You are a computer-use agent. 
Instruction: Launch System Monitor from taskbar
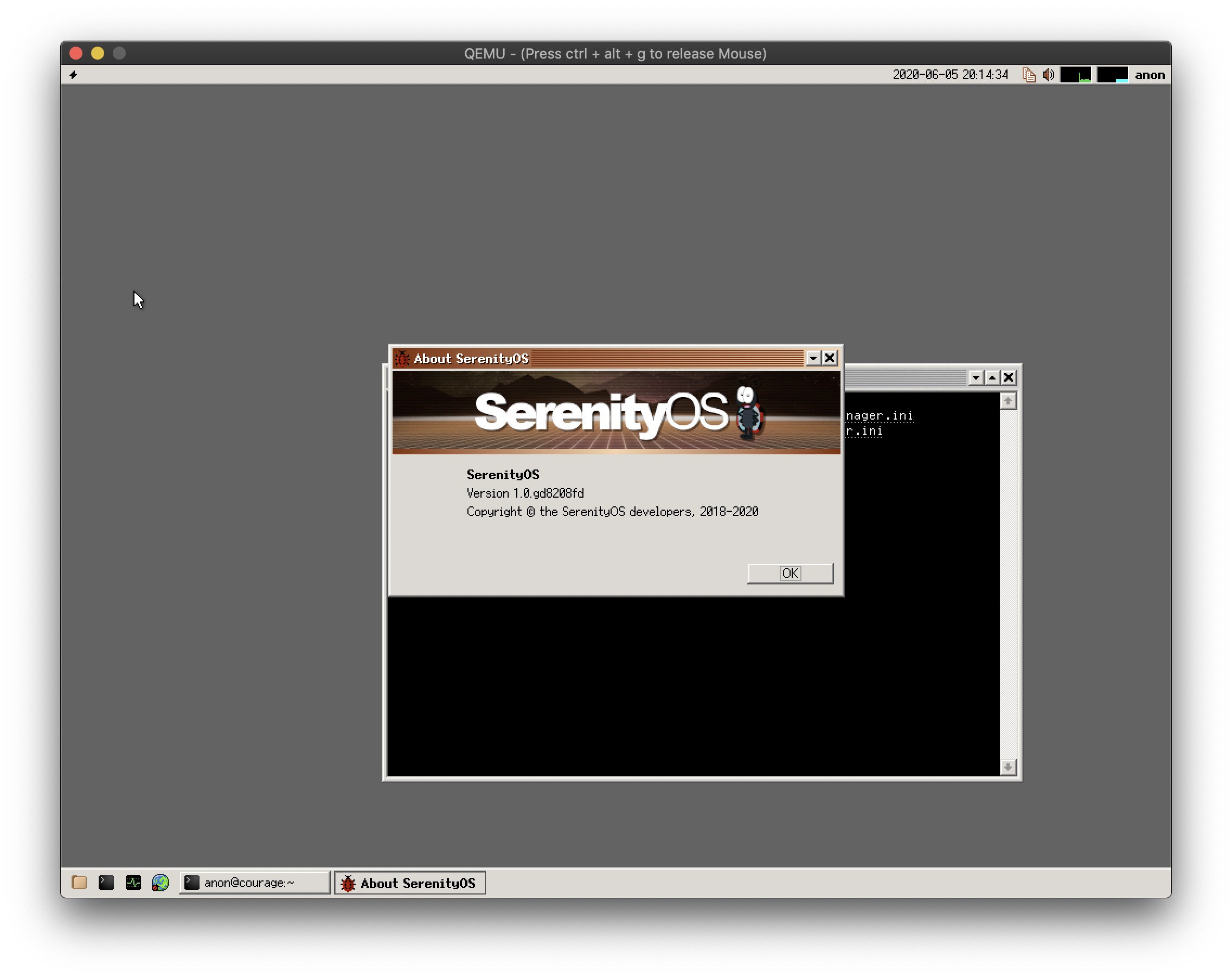coord(133,883)
